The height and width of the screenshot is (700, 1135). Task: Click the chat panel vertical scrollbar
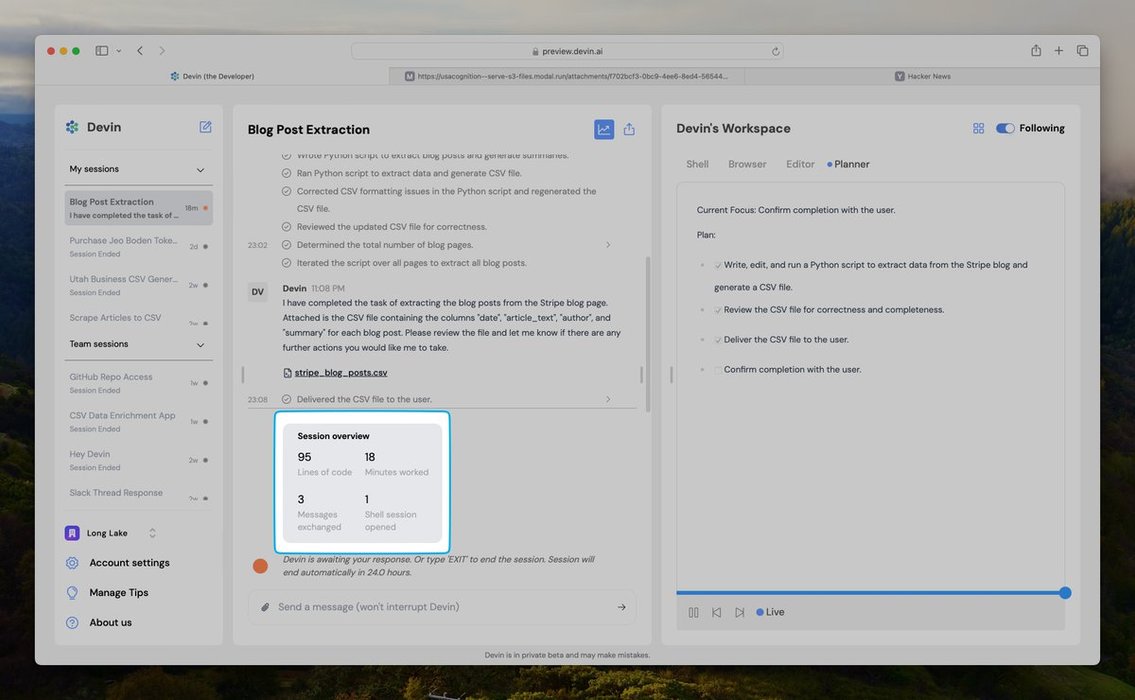click(x=647, y=334)
